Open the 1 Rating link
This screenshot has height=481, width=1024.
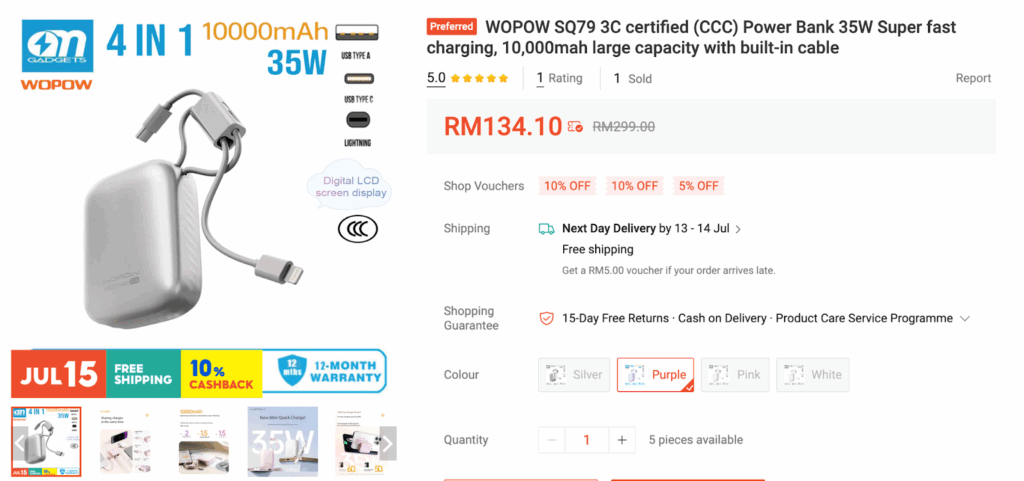pos(559,78)
